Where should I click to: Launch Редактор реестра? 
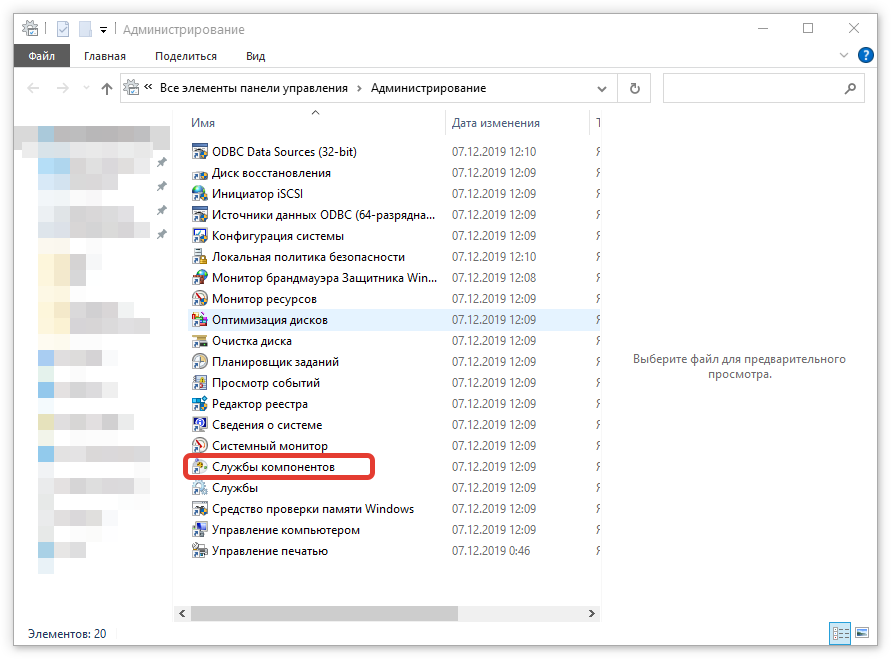click(254, 403)
